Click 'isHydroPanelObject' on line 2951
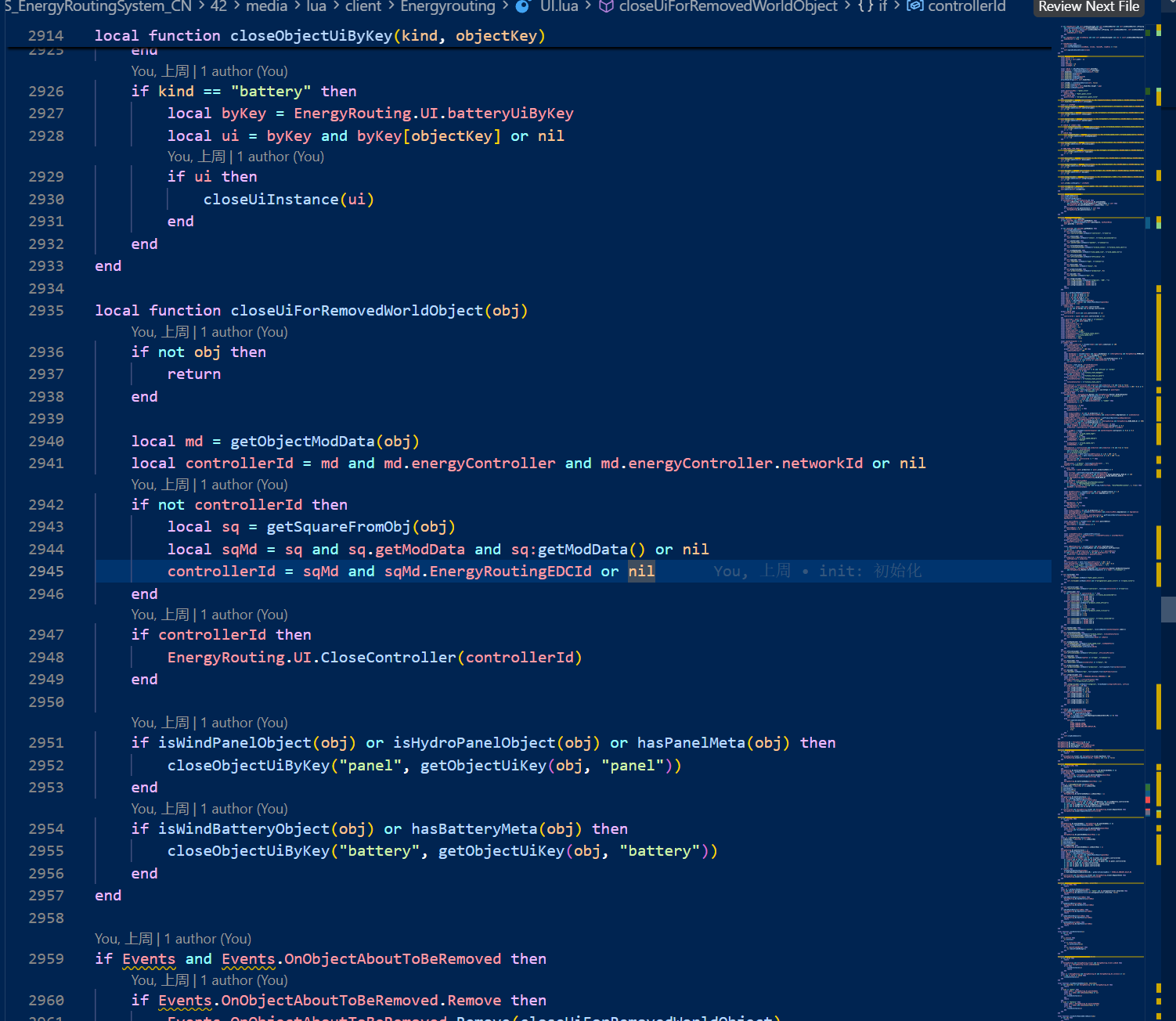1176x1021 pixels. 474,743
